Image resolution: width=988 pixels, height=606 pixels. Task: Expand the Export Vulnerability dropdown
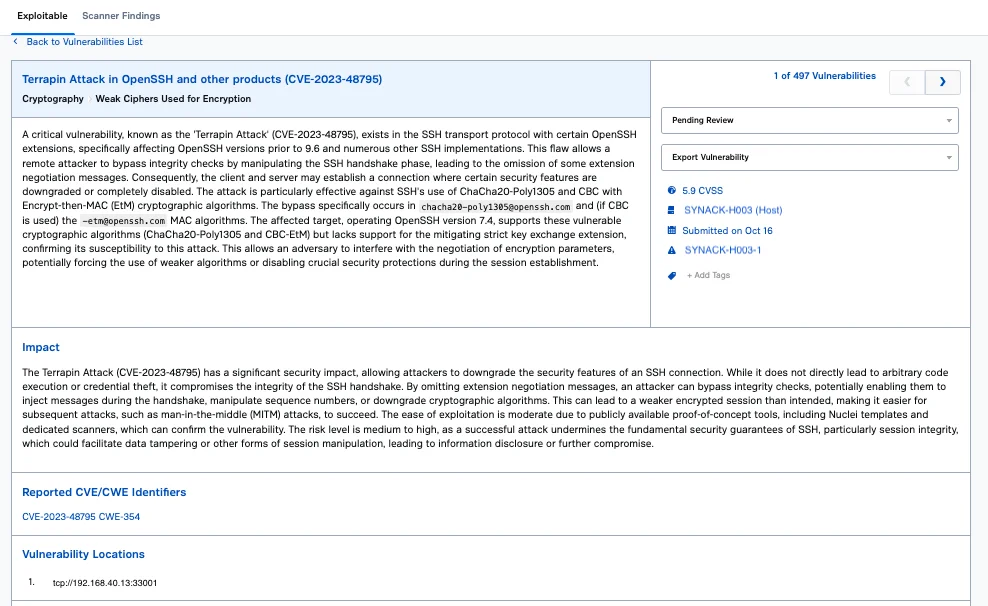coord(809,157)
